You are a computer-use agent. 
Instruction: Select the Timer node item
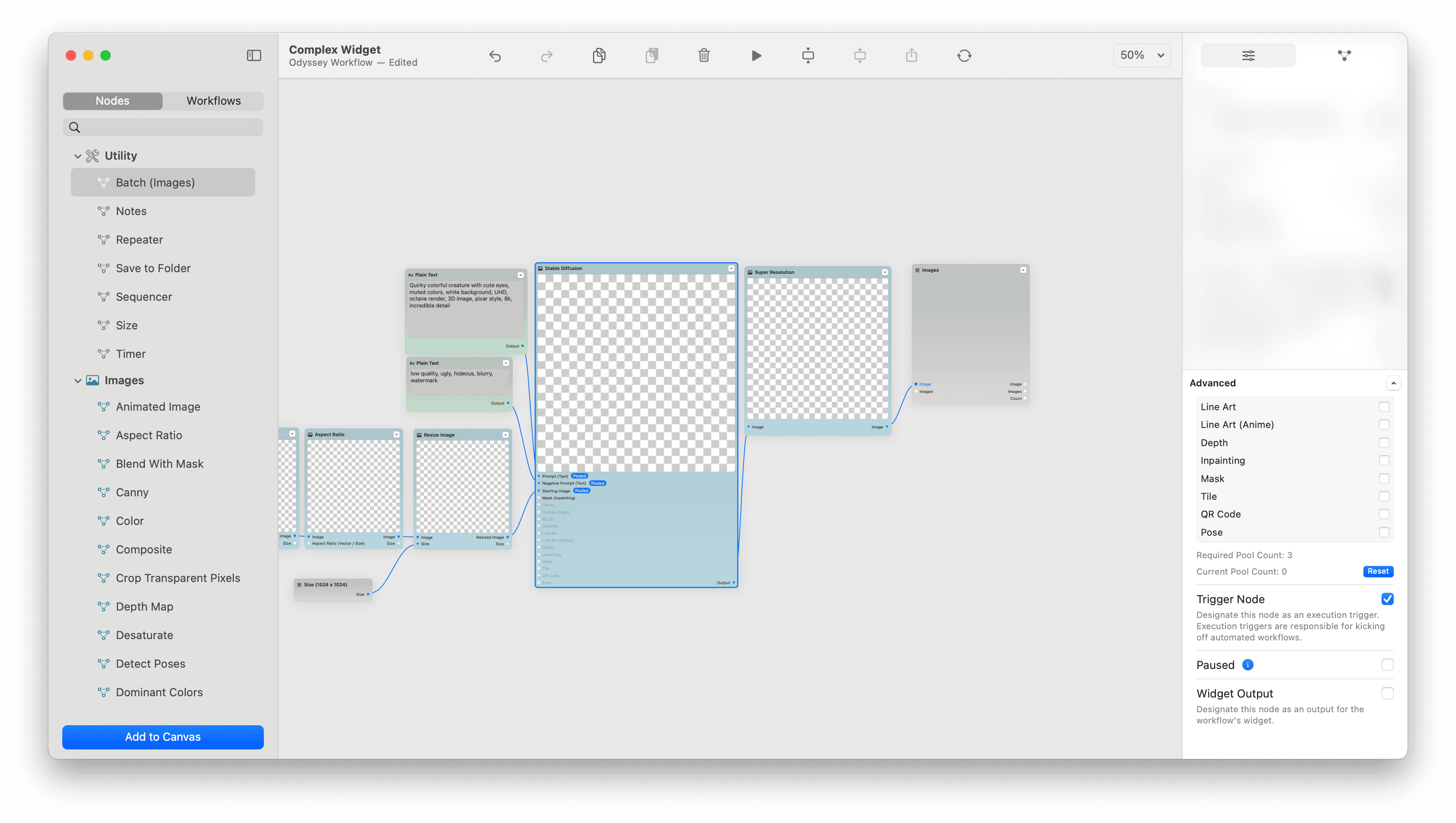click(163, 354)
